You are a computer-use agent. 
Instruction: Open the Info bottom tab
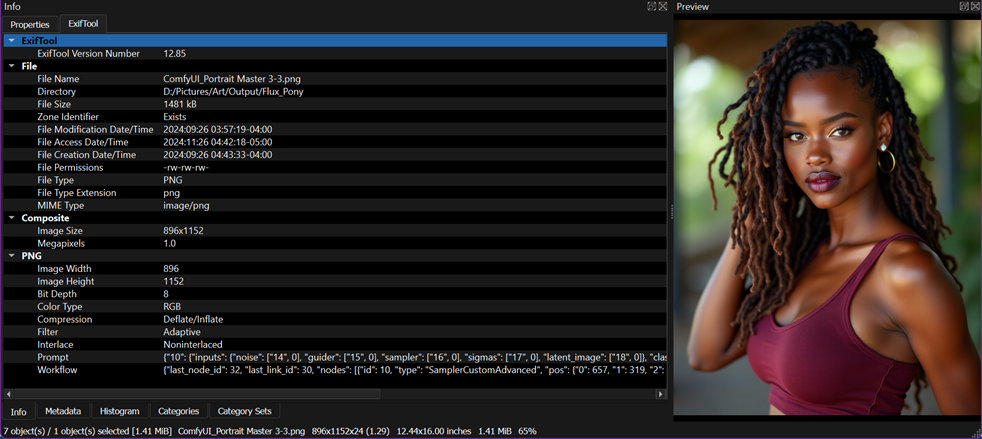[x=19, y=411]
